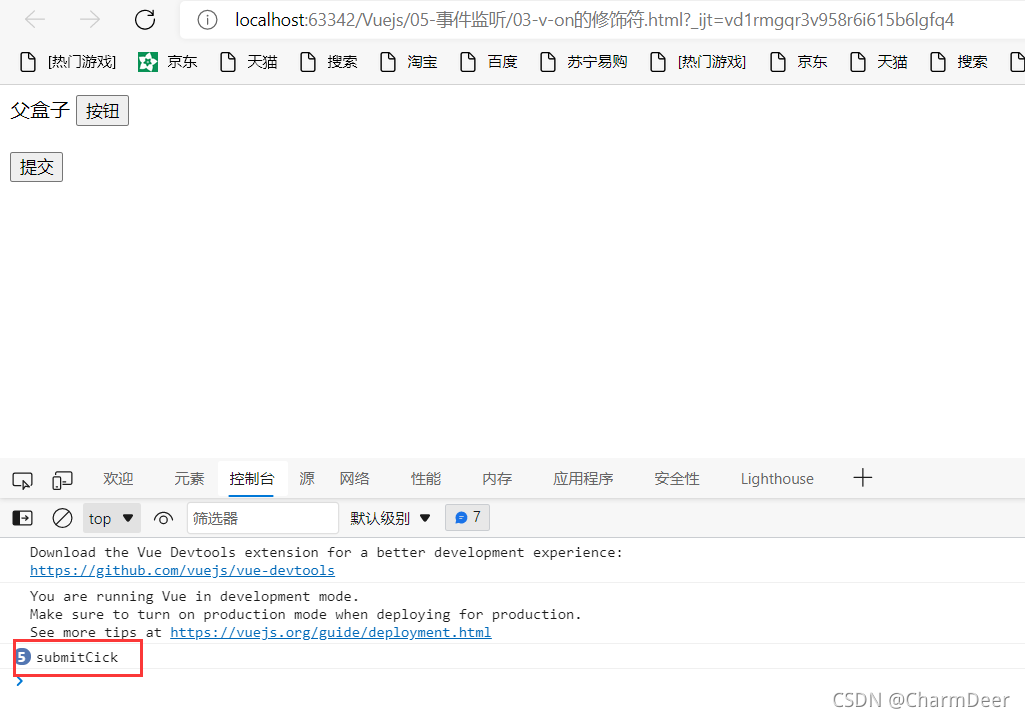Click the browser forward arrow
Image resolution: width=1025 pixels, height=718 pixels.
tap(90, 20)
